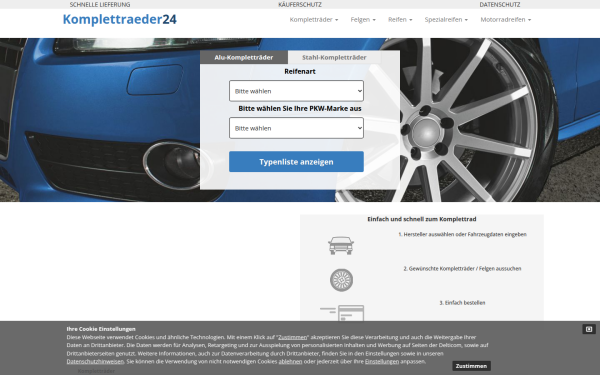Switch to the Alu-Kompletträder tab
The width and height of the screenshot is (600, 375).
click(x=244, y=57)
